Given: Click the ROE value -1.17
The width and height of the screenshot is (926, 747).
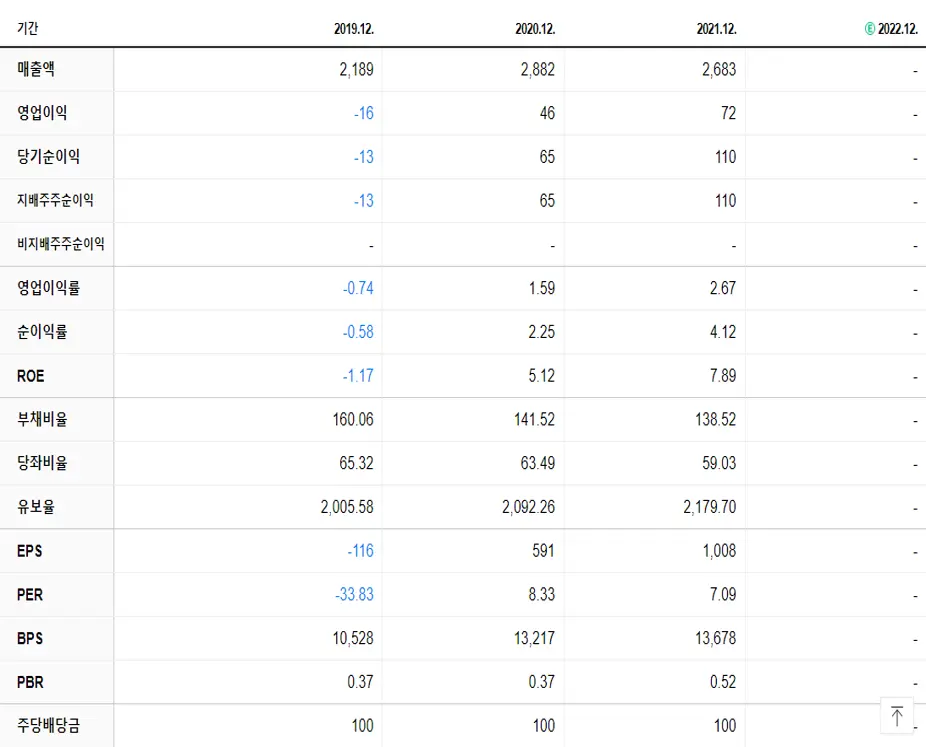Looking at the screenshot, I should (358, 376).
